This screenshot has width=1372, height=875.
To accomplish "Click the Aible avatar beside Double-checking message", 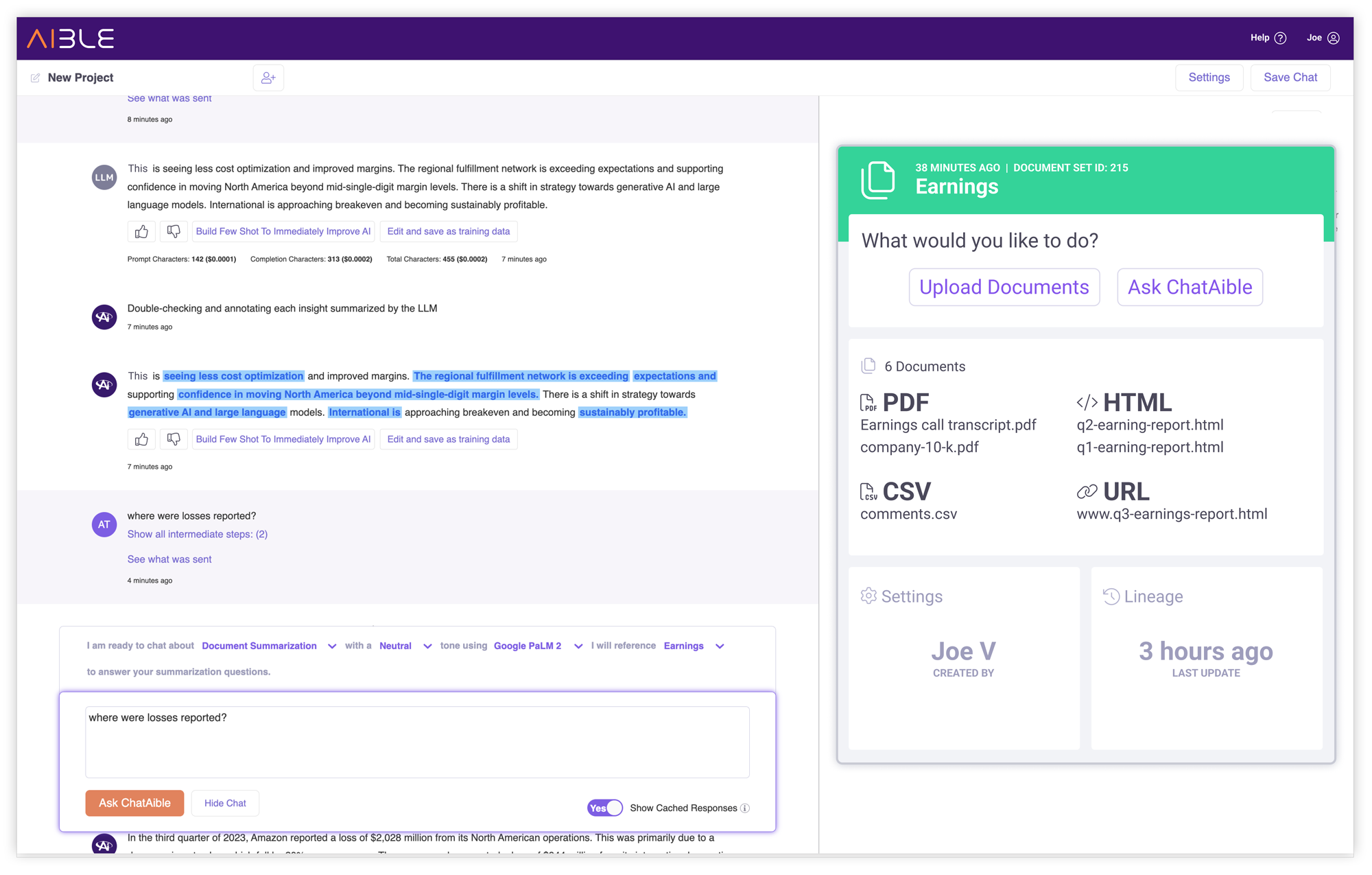I will point(104,317).
